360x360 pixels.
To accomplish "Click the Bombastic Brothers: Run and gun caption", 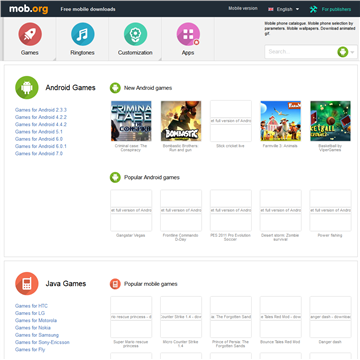I will click(181, 148).
